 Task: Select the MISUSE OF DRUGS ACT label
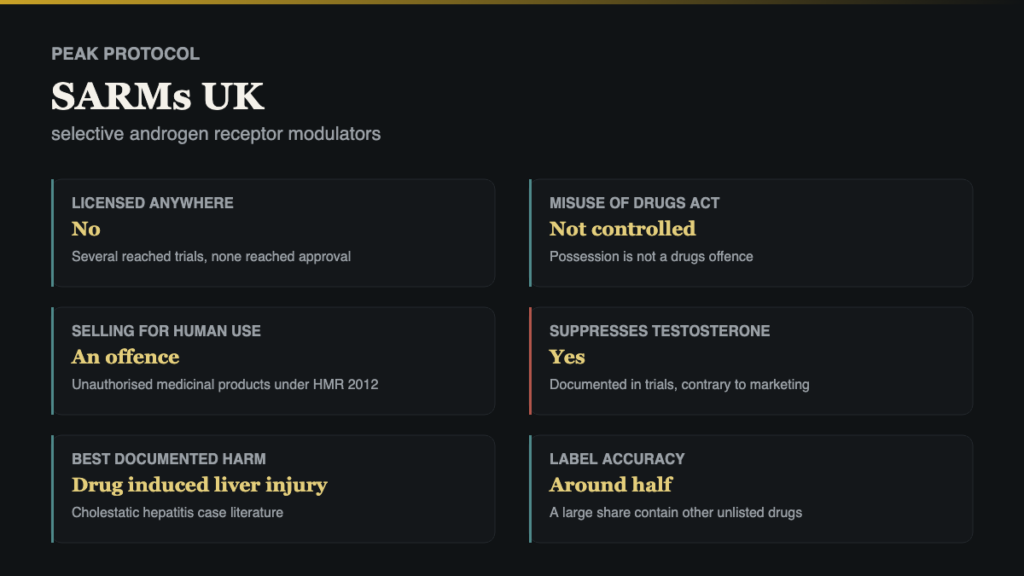point(634,203)
